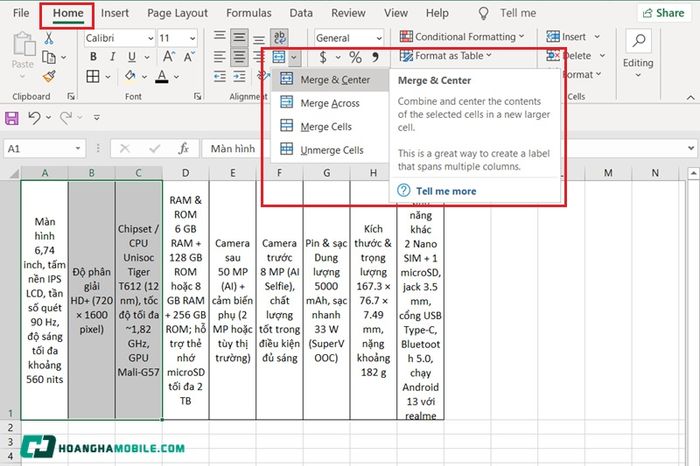This screenshot has height=466, width=700.
Task: Open the View tab
Action: 396,13
